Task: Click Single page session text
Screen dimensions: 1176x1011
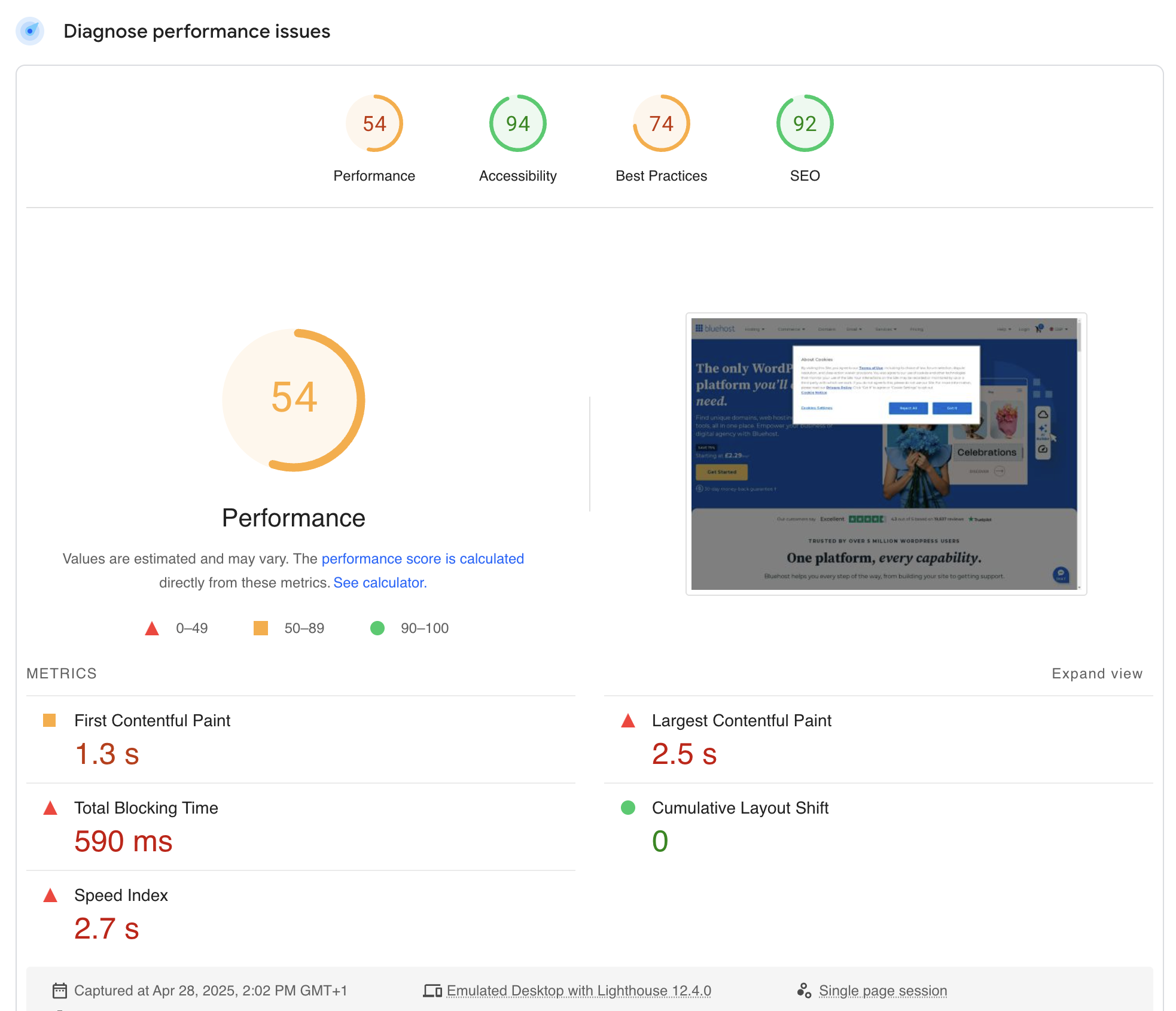Action: pyautogui.click(x=883, y=991)
